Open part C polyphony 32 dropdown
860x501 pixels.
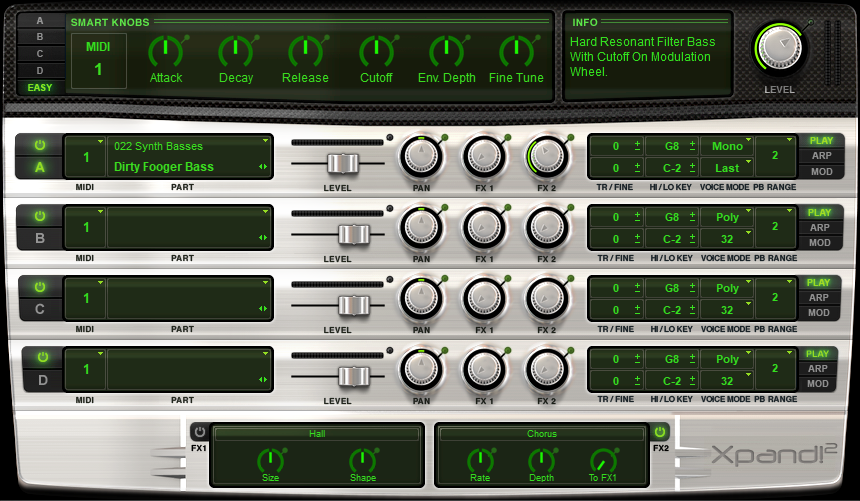727,310
